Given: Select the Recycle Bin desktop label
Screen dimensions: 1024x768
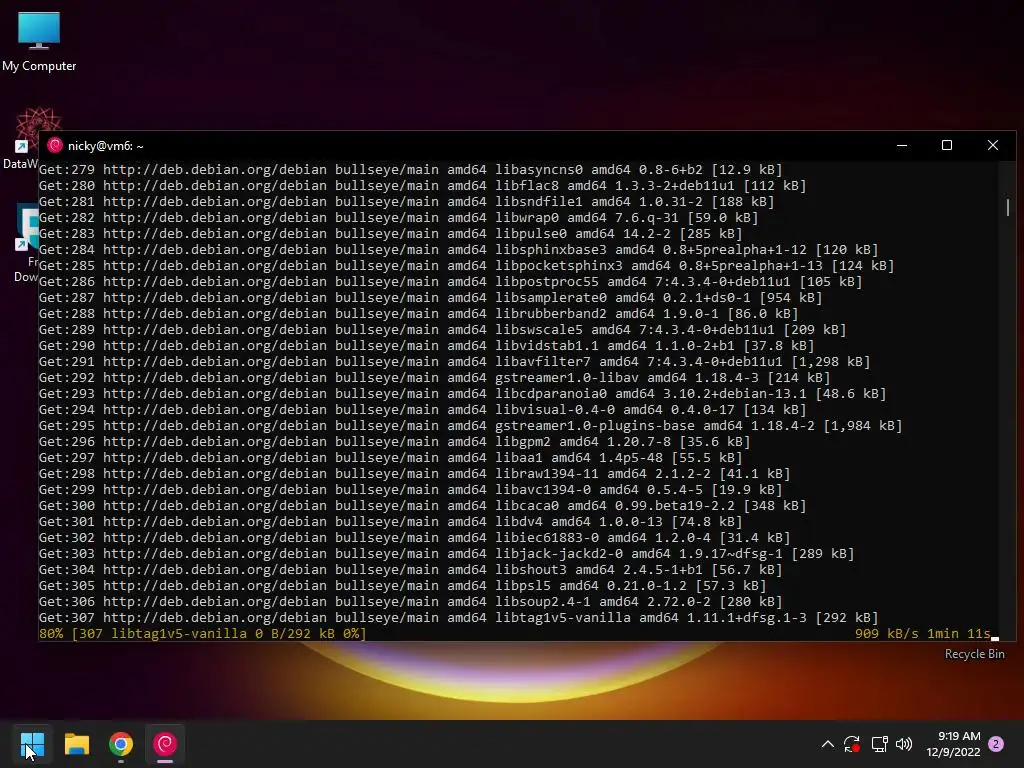Looking at the screenshot, I should point(974,654).
